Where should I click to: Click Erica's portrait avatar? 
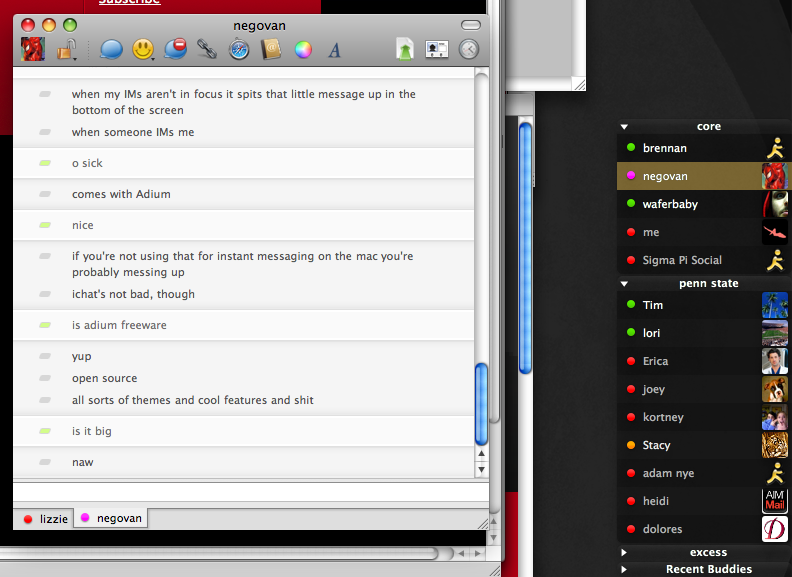[x=775, y=361]
